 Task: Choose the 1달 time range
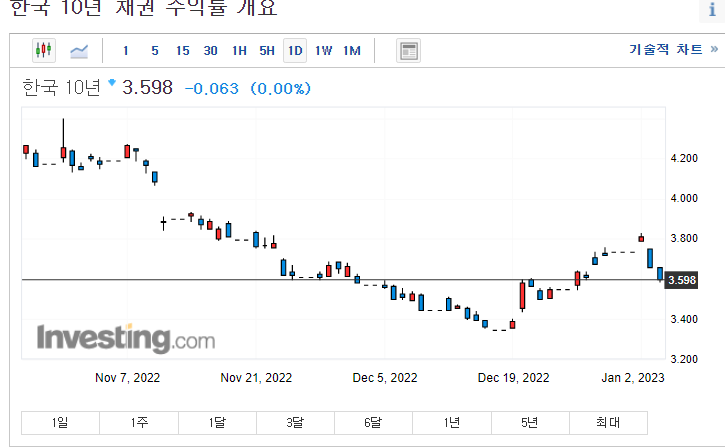(x=217, y=423)
